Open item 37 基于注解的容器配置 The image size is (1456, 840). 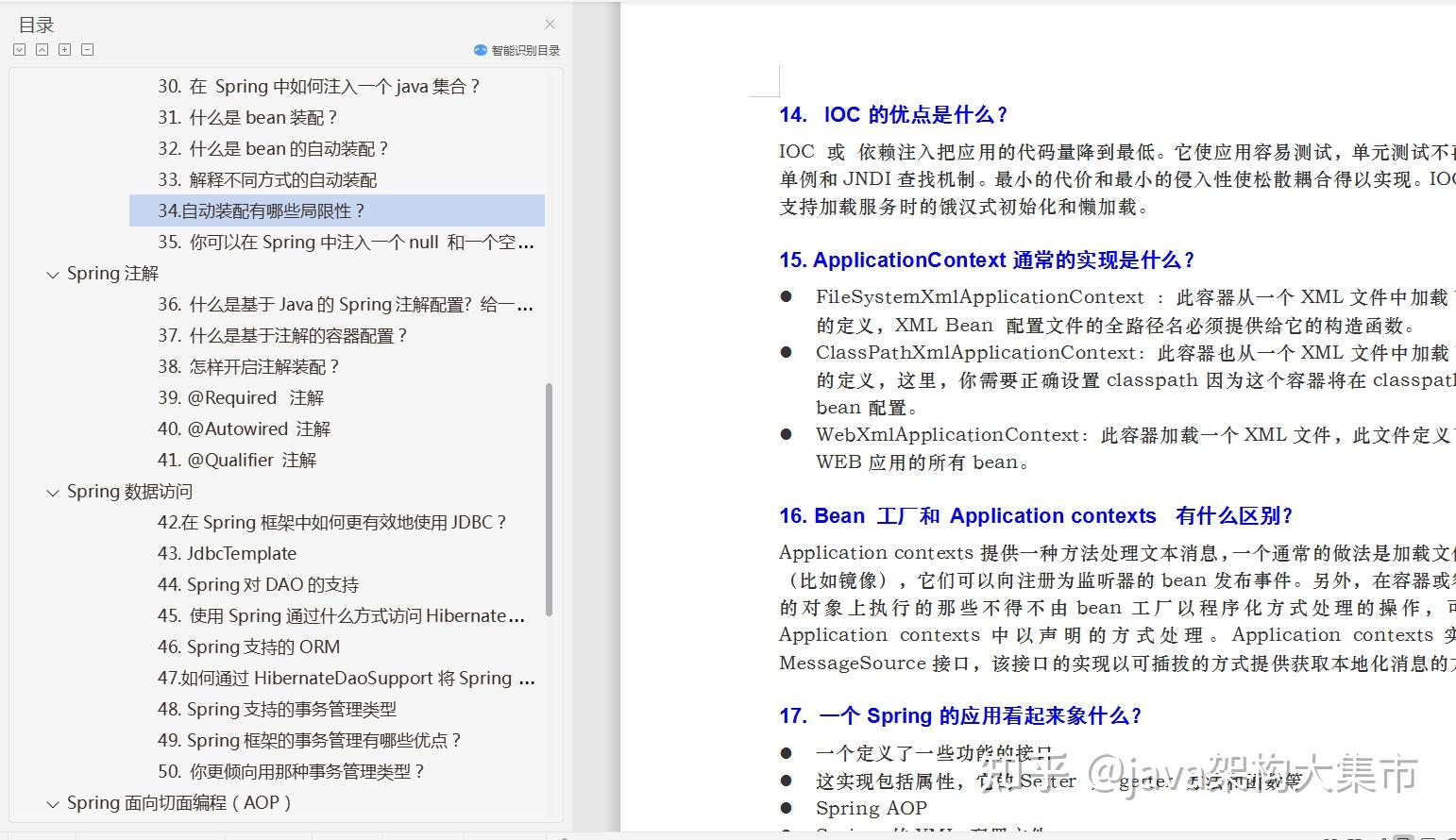[x=283, y=336]
